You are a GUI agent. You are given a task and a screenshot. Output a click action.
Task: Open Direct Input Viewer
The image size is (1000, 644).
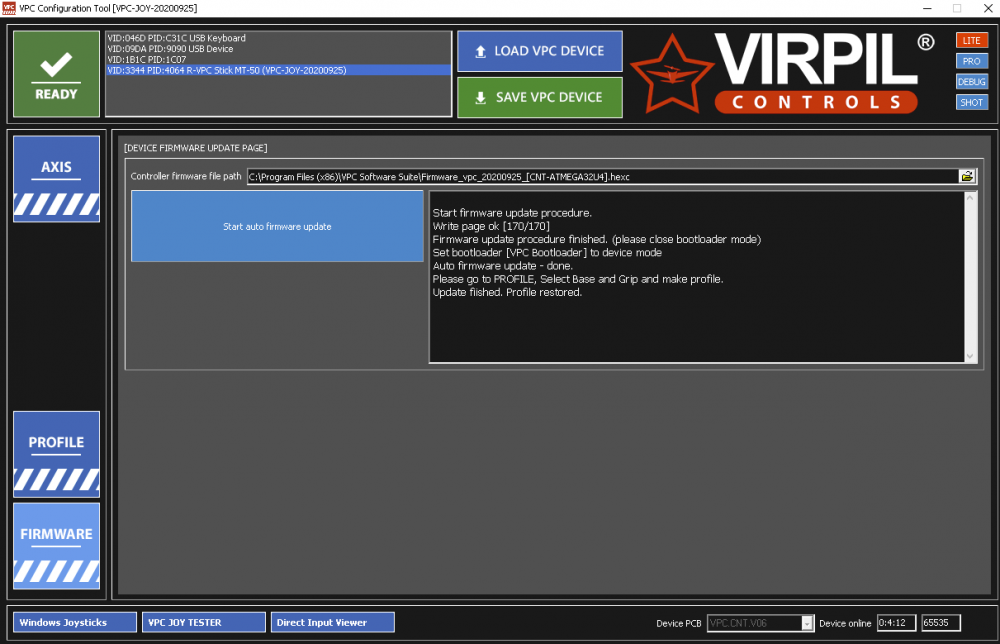(332, 622)
